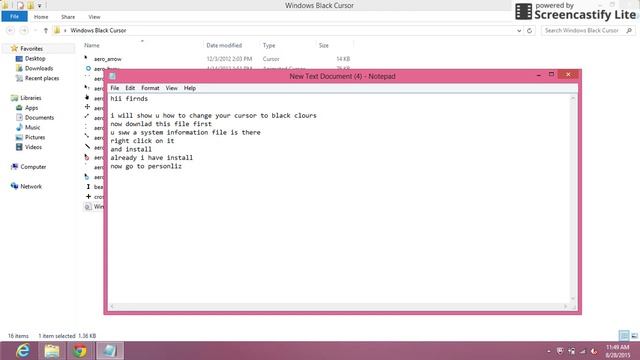Viewport: 640px width, 360px height.
Task: Switch Explorer to details view icon
Action: 624,336
